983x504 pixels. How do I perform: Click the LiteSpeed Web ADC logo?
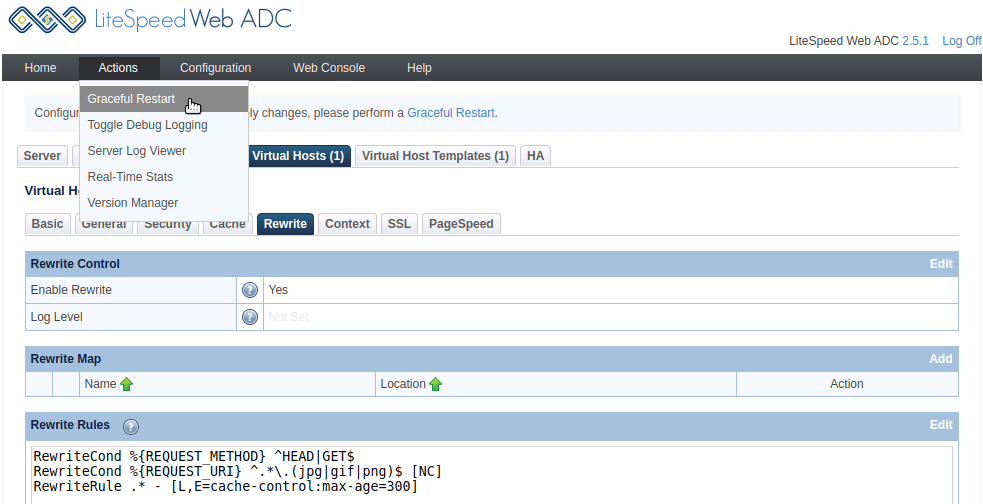(150, 19)
